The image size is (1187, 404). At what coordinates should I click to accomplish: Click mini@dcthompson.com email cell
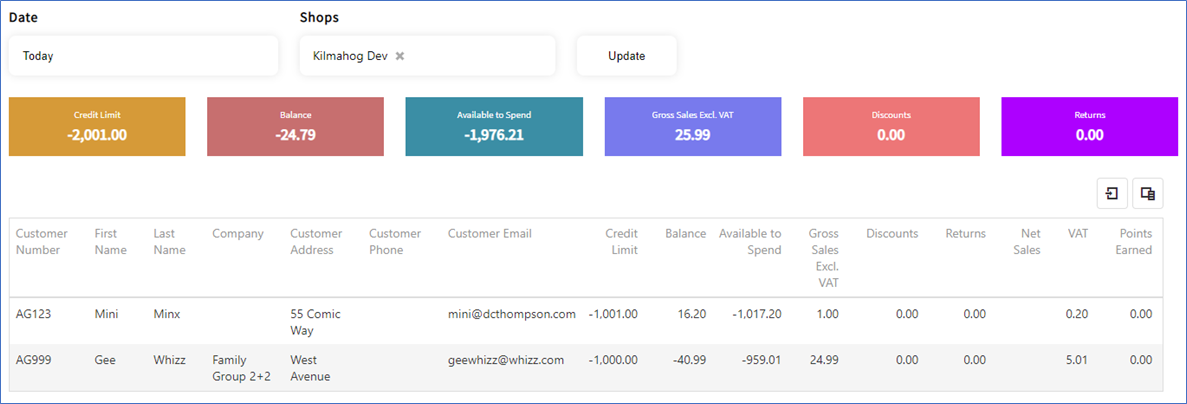tap(512, 314)
